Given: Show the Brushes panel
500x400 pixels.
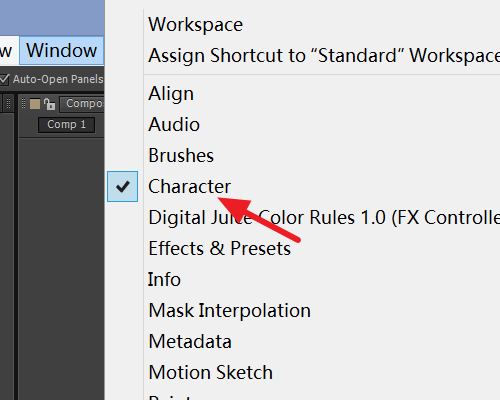Looking at the screenshot, I should (181, 156).
